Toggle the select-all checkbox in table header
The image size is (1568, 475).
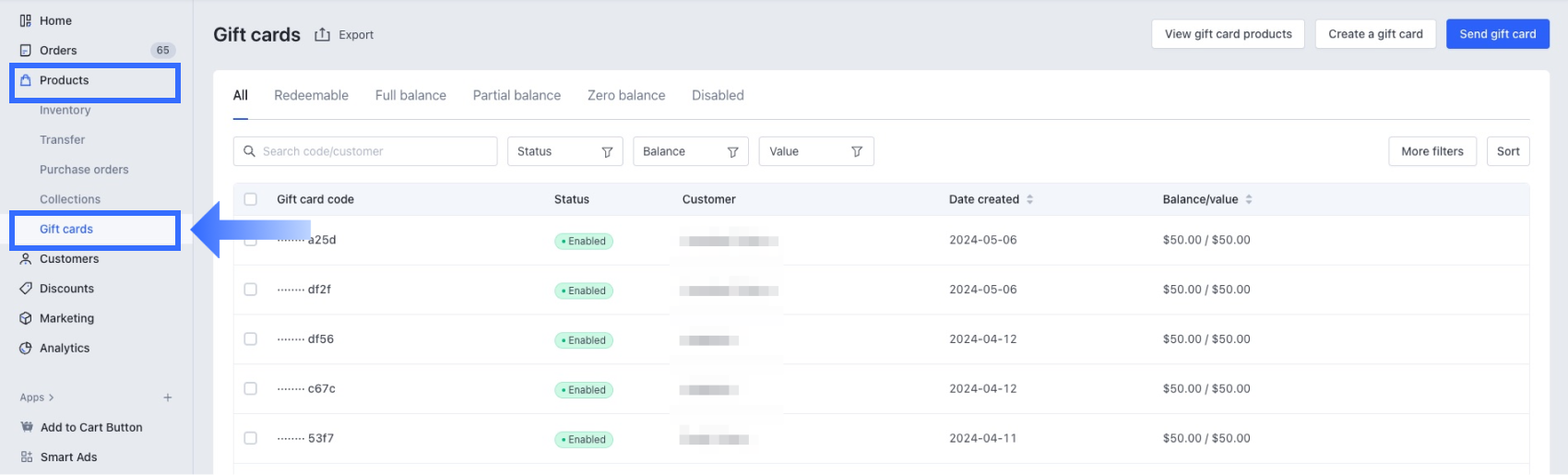[x=251, y=199]
